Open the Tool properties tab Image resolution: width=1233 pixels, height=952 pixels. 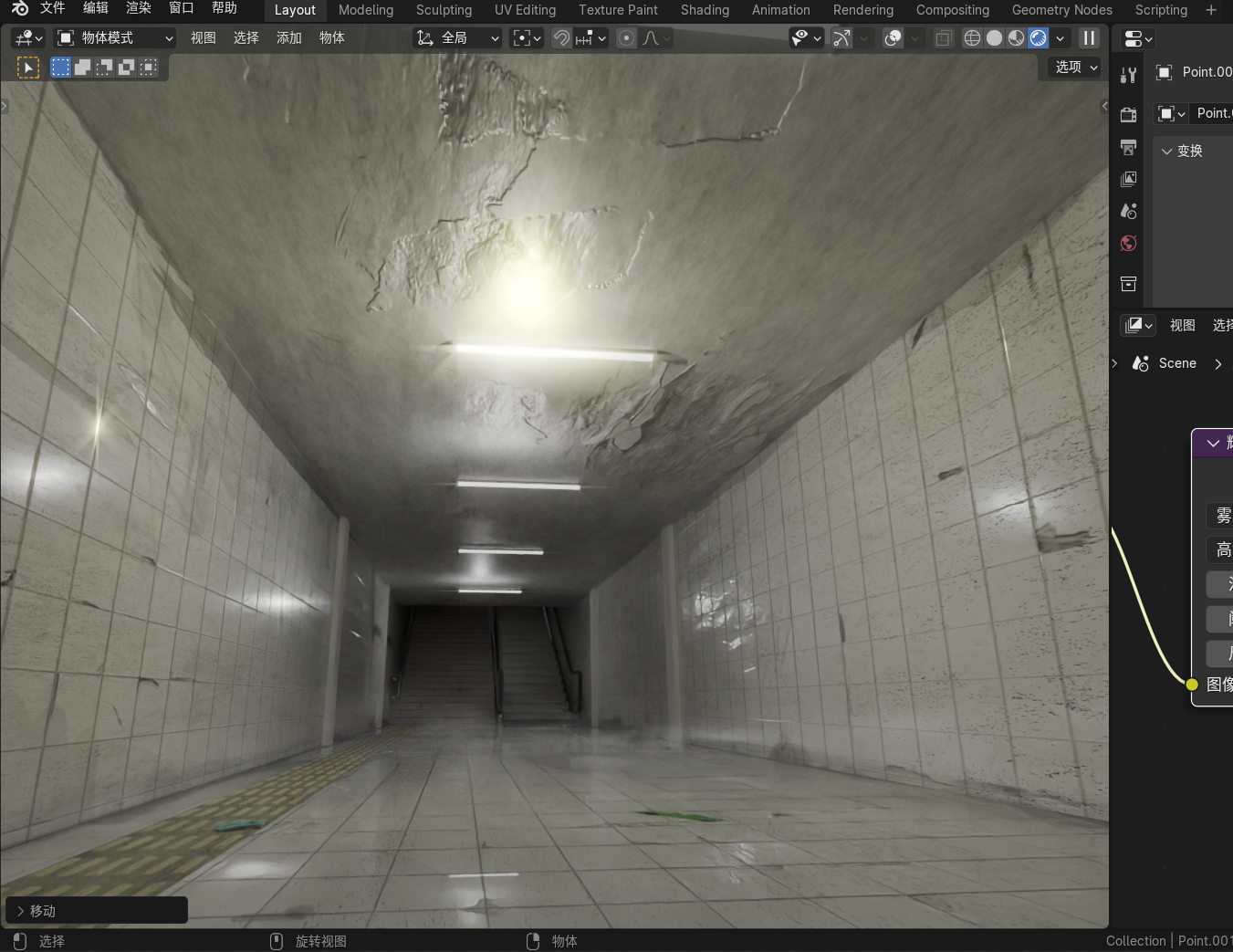pyautogui.click(x=1129, y=75)
